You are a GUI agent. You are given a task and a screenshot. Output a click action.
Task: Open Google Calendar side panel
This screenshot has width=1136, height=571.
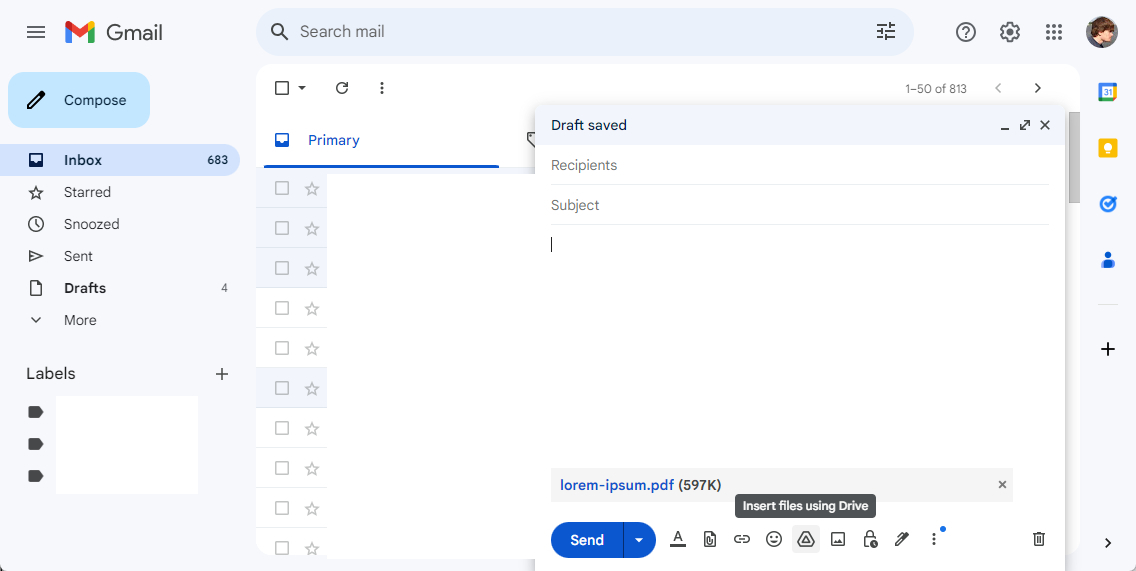(1107, 92)
